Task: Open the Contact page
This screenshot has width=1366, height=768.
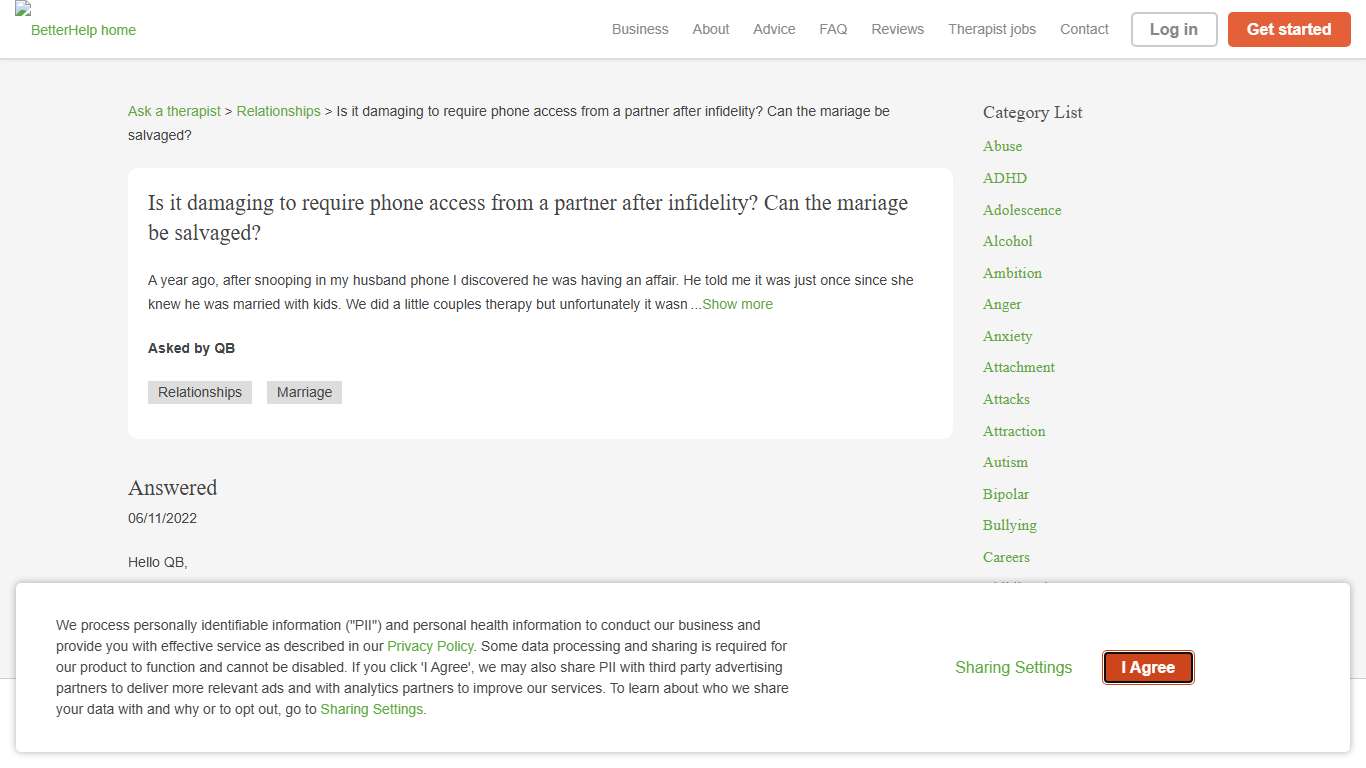Action: (1084, 29)
